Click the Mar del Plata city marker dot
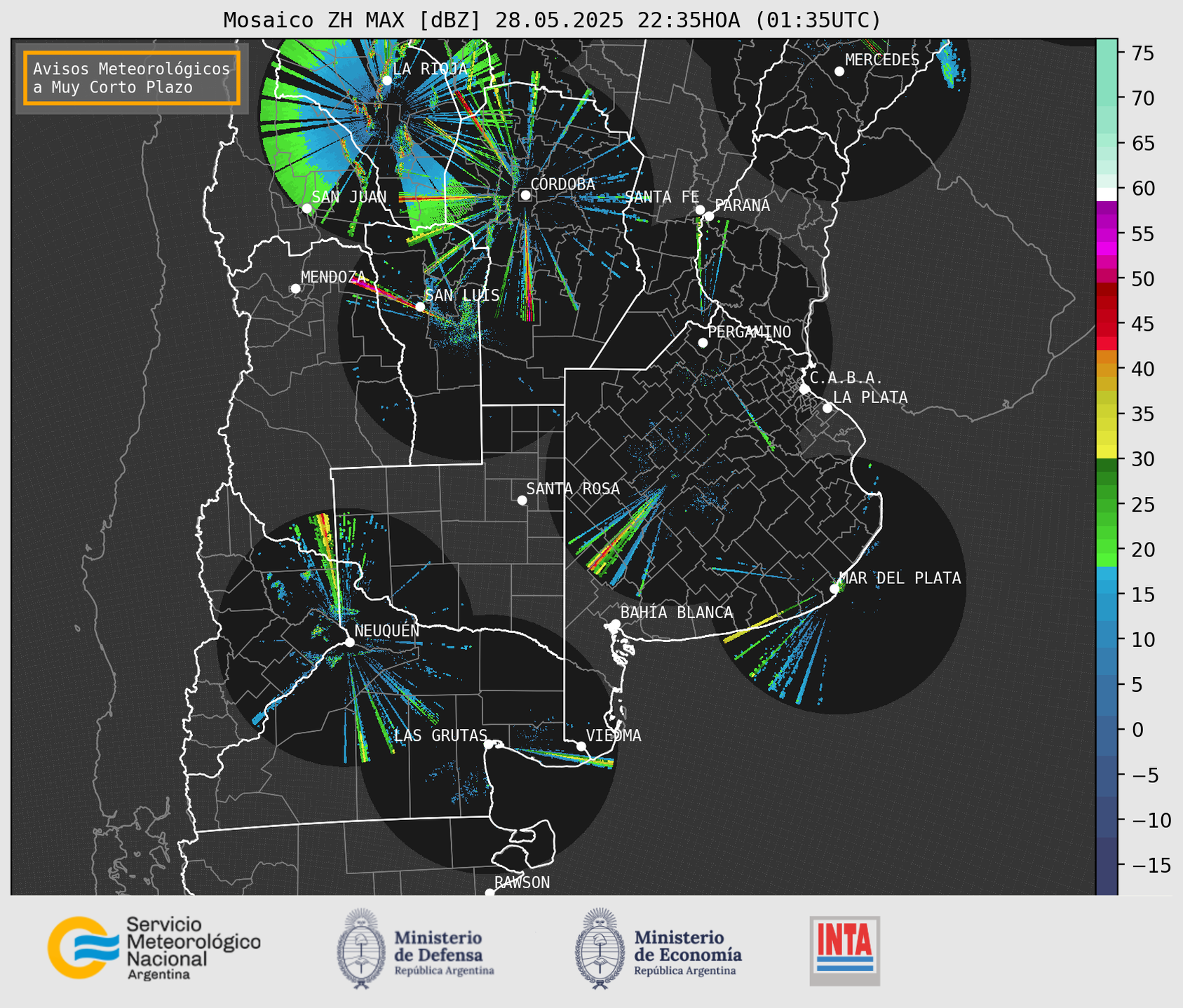 click(834, 589)
